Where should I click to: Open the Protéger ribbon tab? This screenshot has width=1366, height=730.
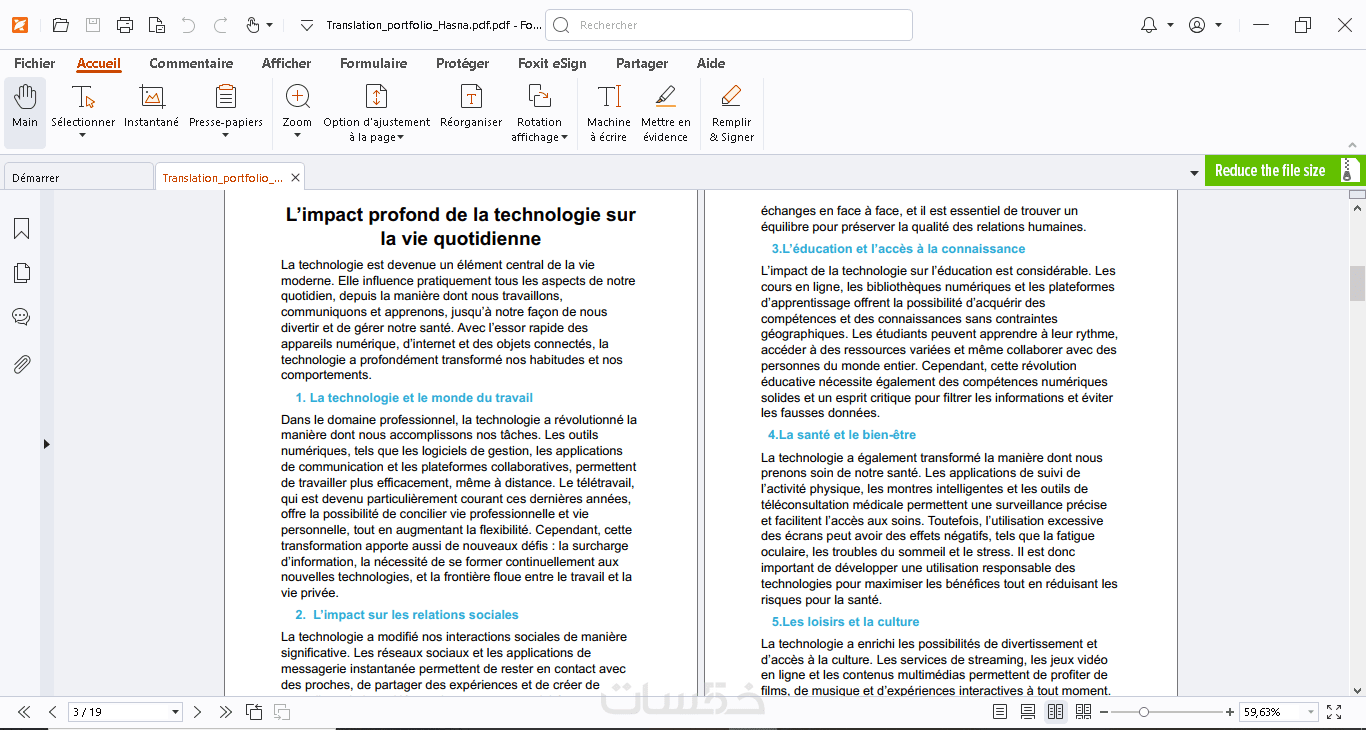coord(463,63)
